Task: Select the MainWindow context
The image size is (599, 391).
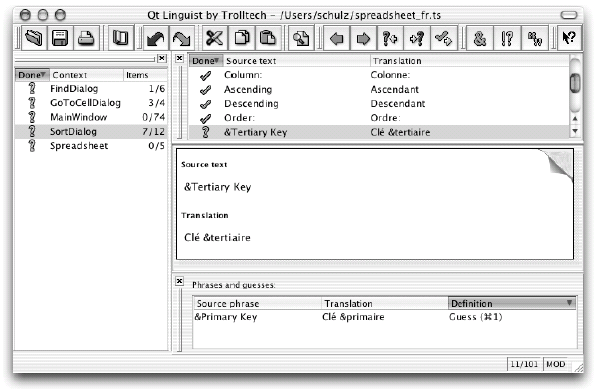Action: pos(79,117)
